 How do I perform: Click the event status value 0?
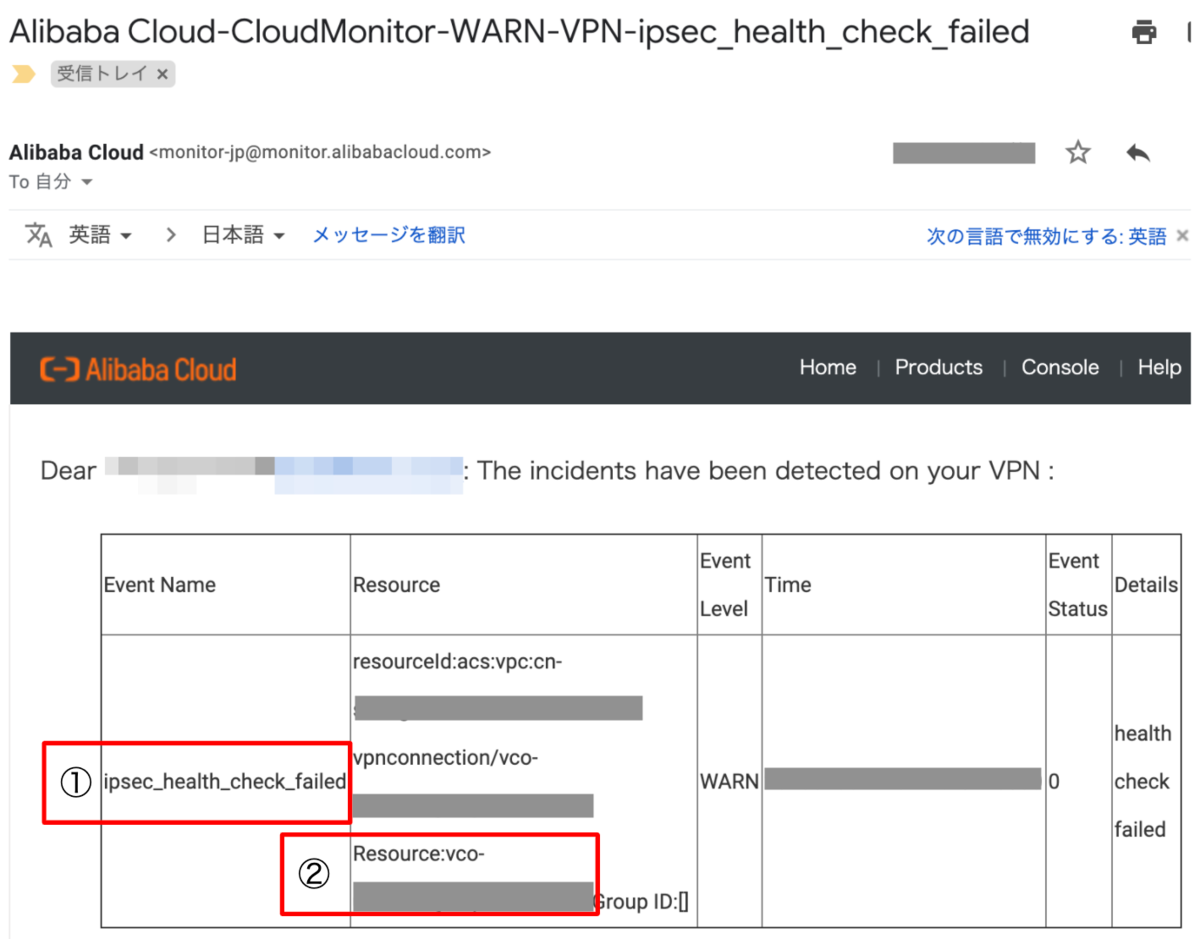click(x=1054, y=782)
